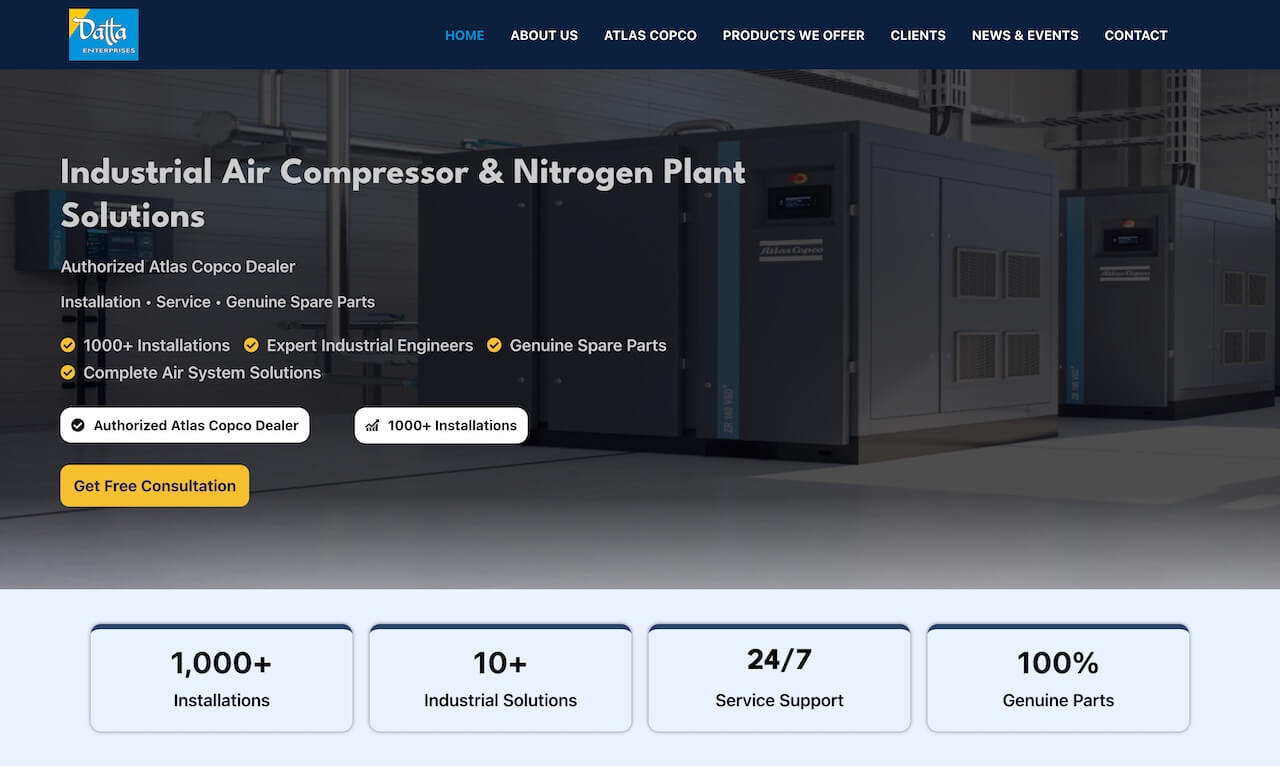Viewport: 1280px width, 780px height.
Task: Open the Contact page
Action: click(x=1136, y=35)
